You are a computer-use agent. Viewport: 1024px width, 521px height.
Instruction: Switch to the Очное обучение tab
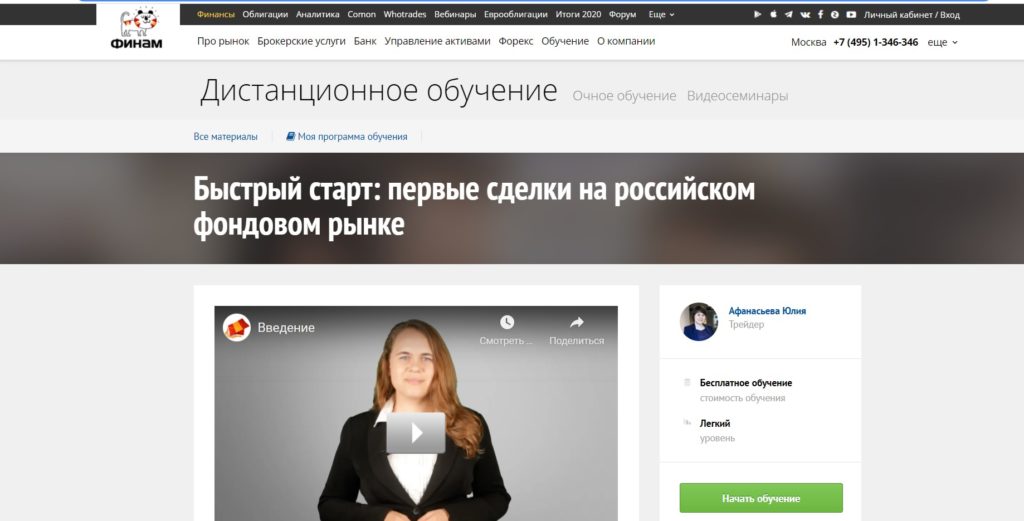tap(624, 96)
